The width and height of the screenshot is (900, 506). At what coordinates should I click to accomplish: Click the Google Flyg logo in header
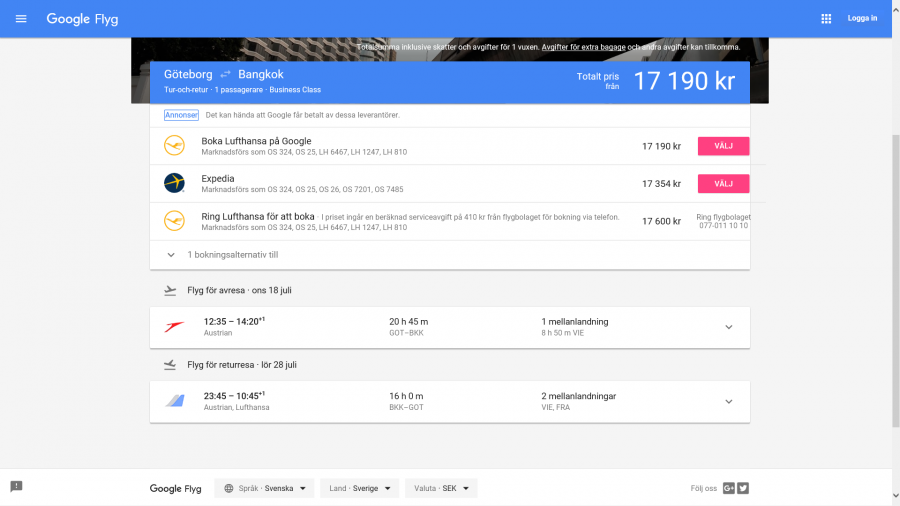click(x=83, y=19)
